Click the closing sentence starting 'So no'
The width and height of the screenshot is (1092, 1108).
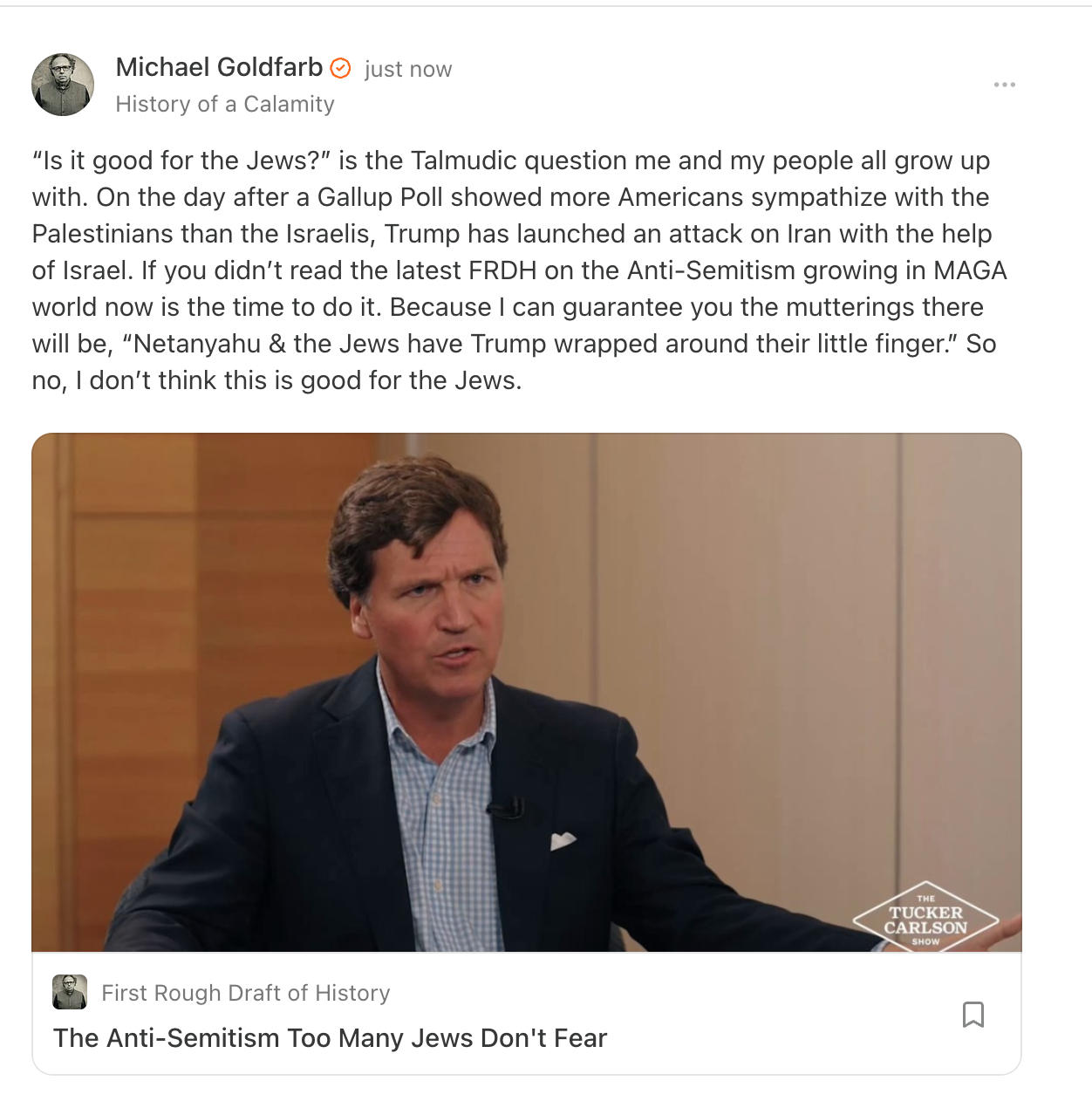point(515,362)
